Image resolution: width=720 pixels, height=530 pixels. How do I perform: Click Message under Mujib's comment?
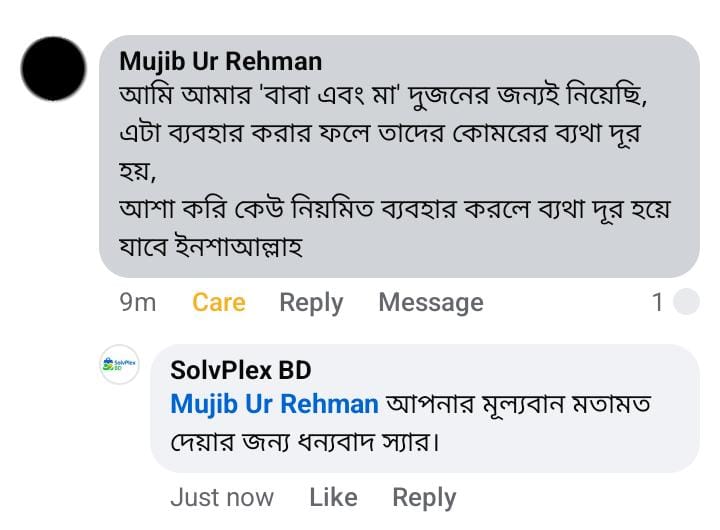point(430,302)
